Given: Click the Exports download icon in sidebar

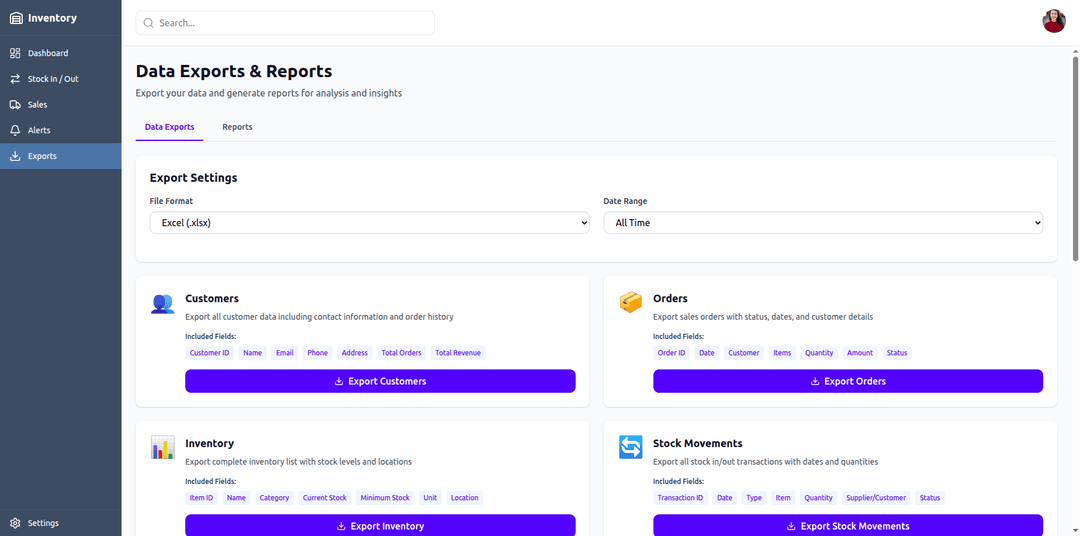Looking at the screenshot, I should (x=15, y=156).
